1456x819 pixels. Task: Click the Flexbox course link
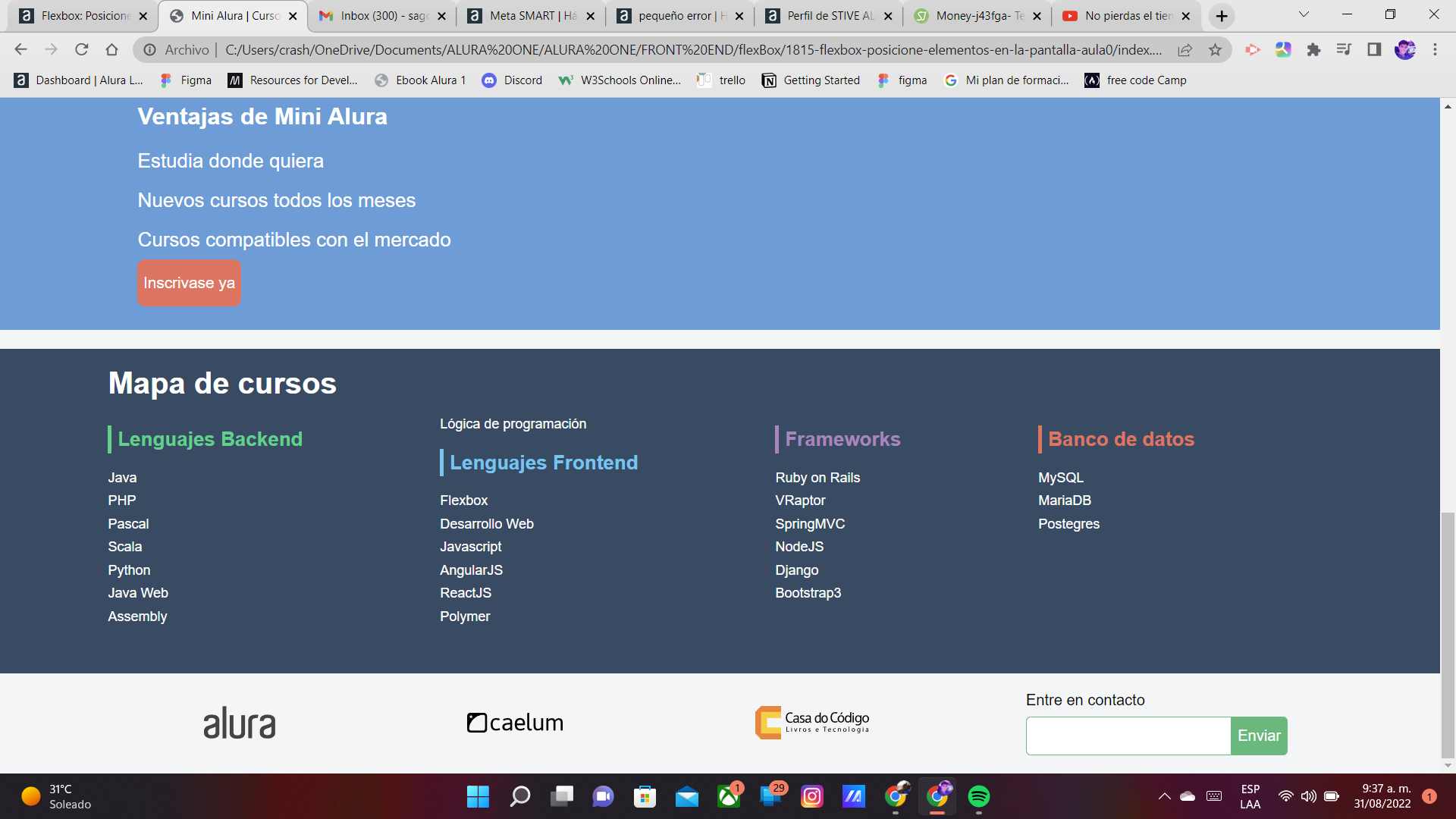(463, 500)
